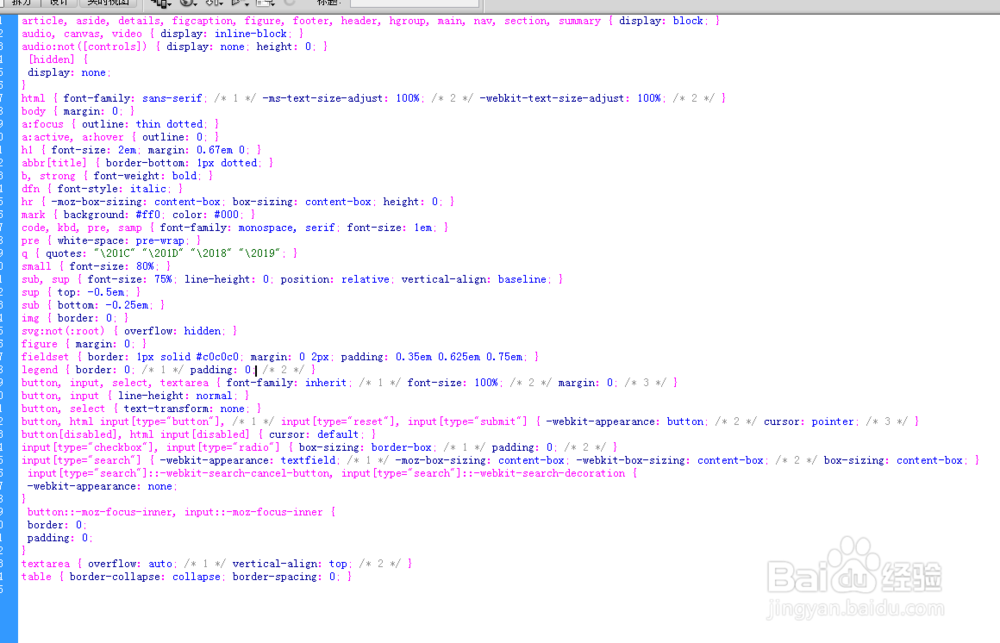
Task: Click '-webkit-appearance: none' declaration
Action: (99, 486)
